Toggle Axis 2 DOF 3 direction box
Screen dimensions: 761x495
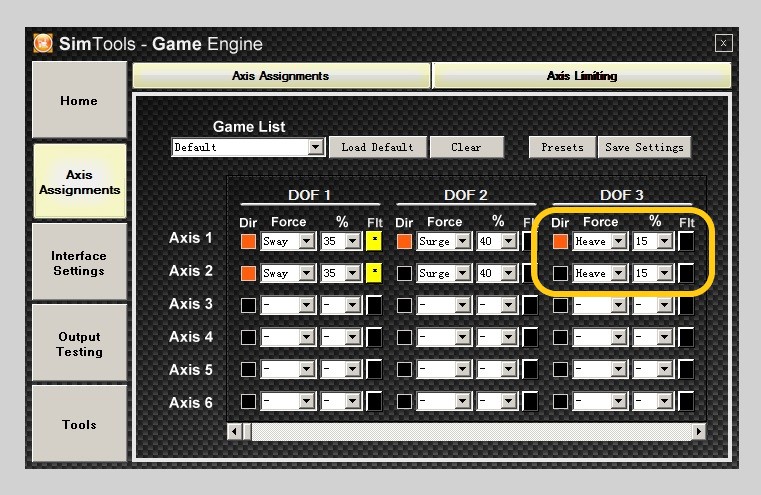coord(560,273)
